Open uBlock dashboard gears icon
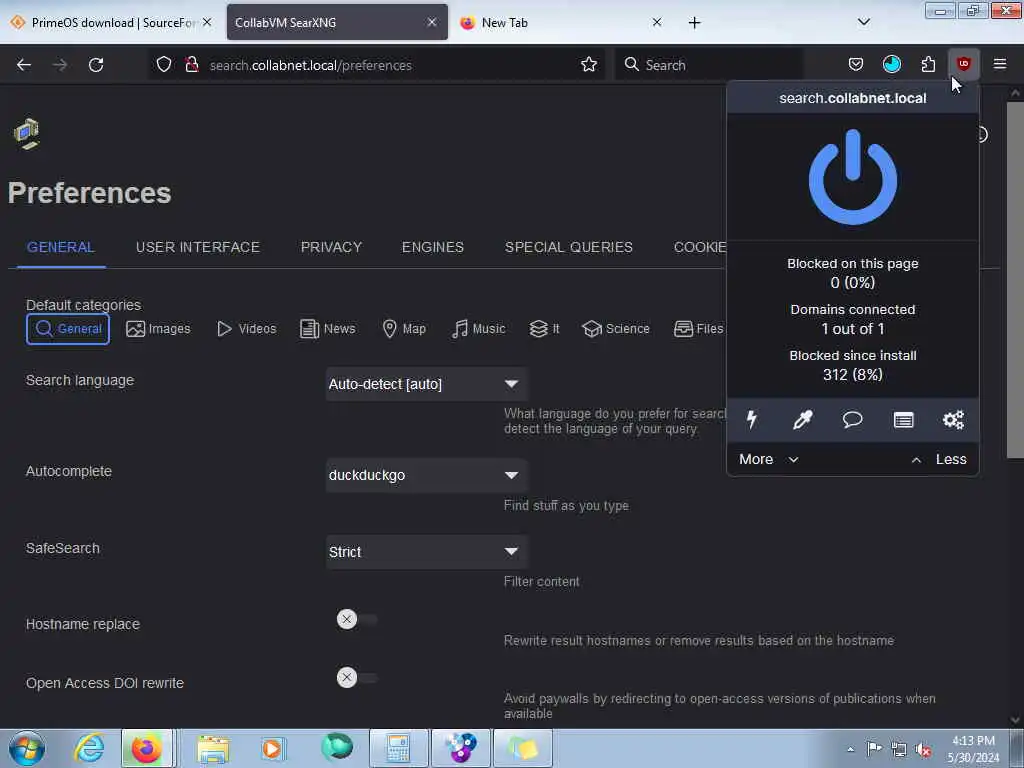The width and height of the screenshot is (1024, 768). tap(953, 419)
